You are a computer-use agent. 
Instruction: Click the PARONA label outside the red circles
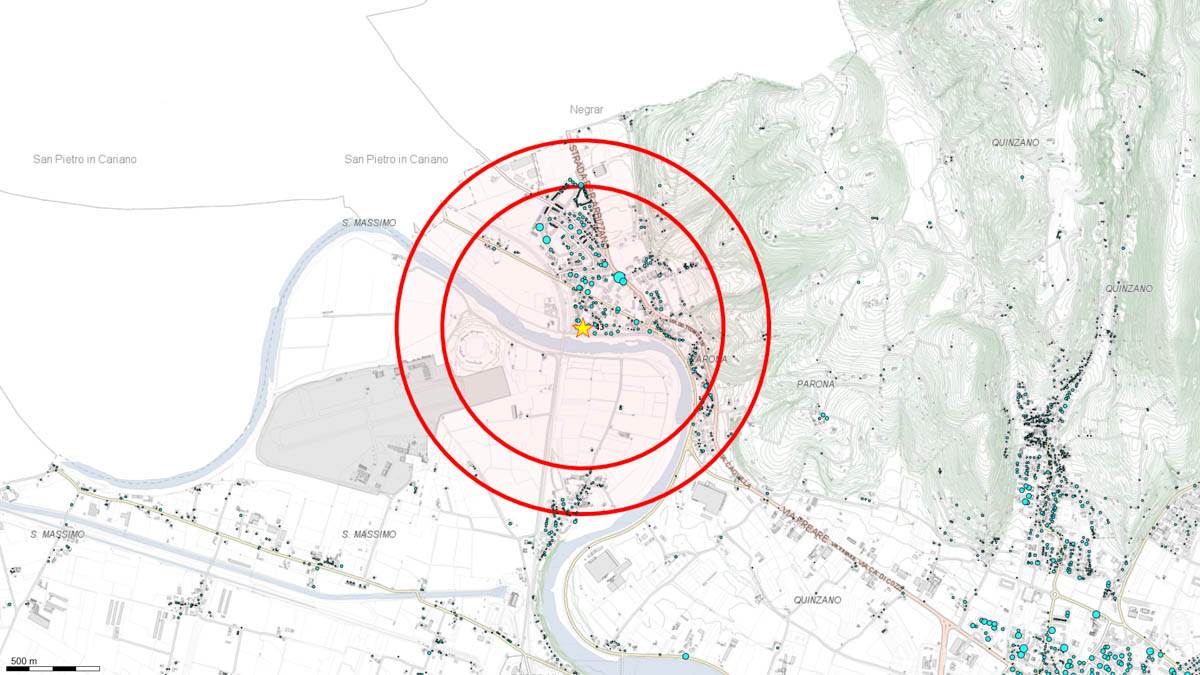point(816,384)
